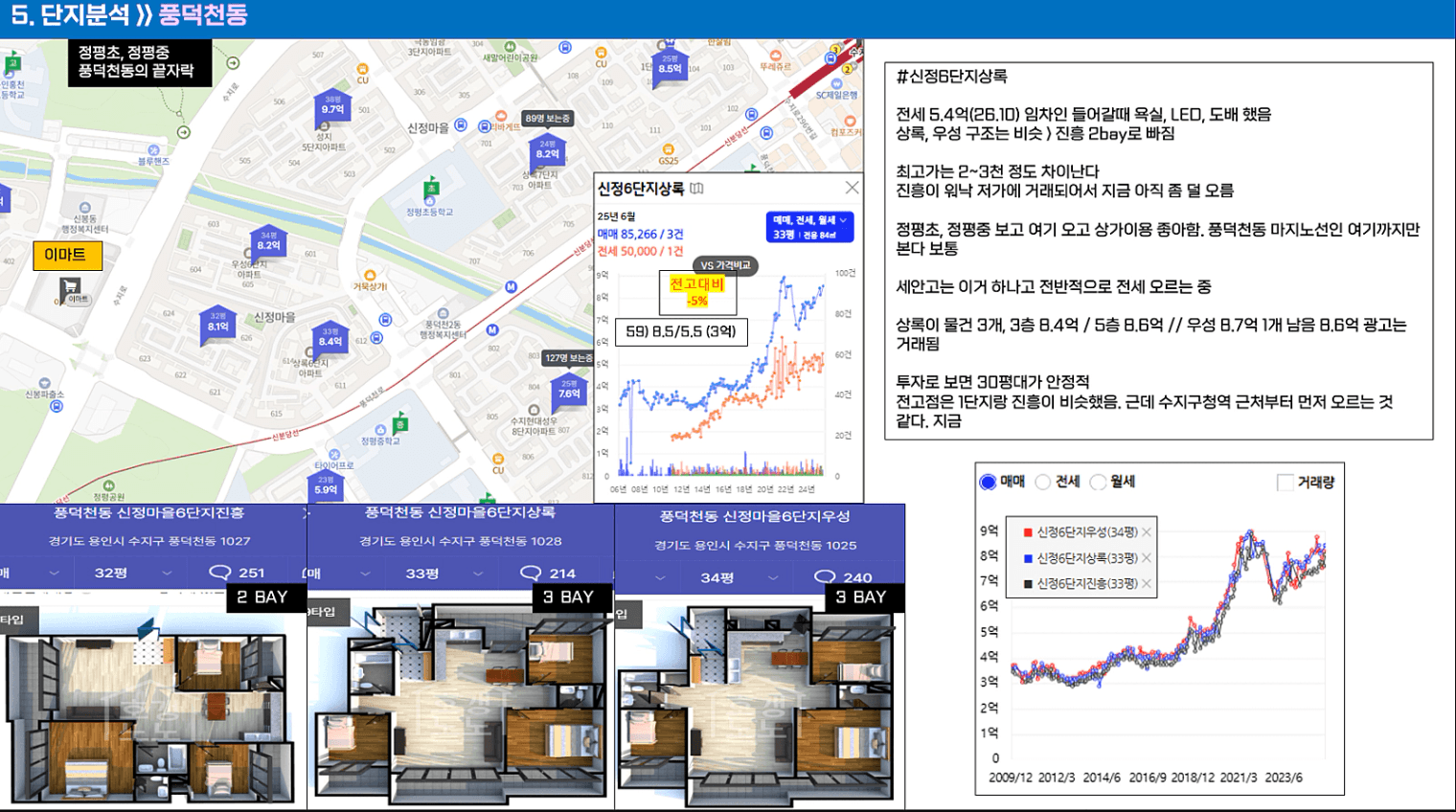The width and height of the screenshot is (1456, 812).
Task: Open map view icon beside 신정6단지상록 title
Action: coord(696,189)
